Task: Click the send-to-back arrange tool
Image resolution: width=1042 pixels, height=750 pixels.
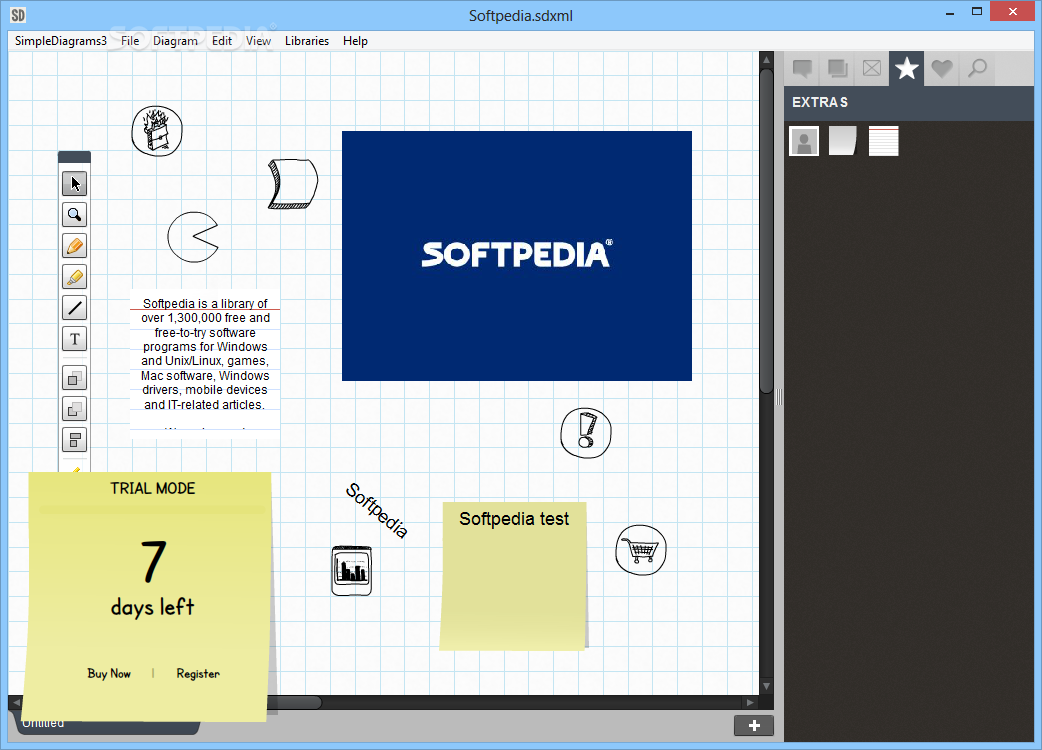Action: 74,409
